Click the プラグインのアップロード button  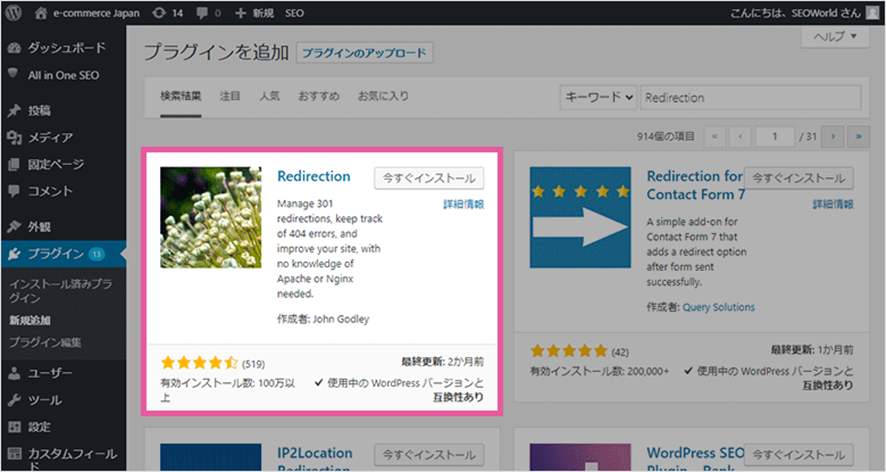coord(364,53)
